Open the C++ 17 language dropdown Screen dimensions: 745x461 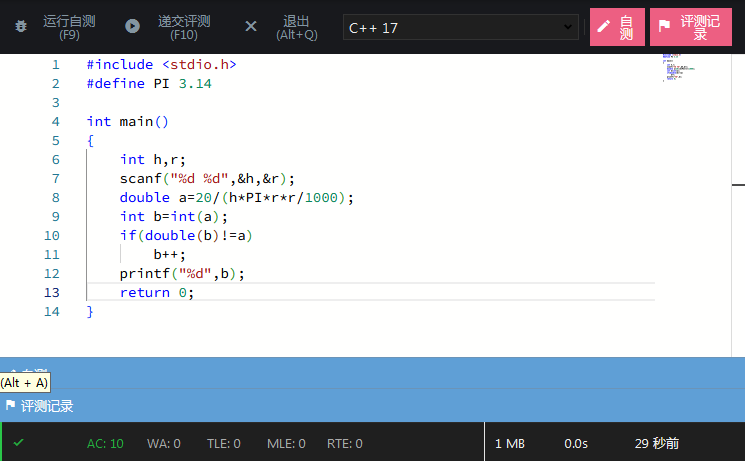tap(460, 27)
